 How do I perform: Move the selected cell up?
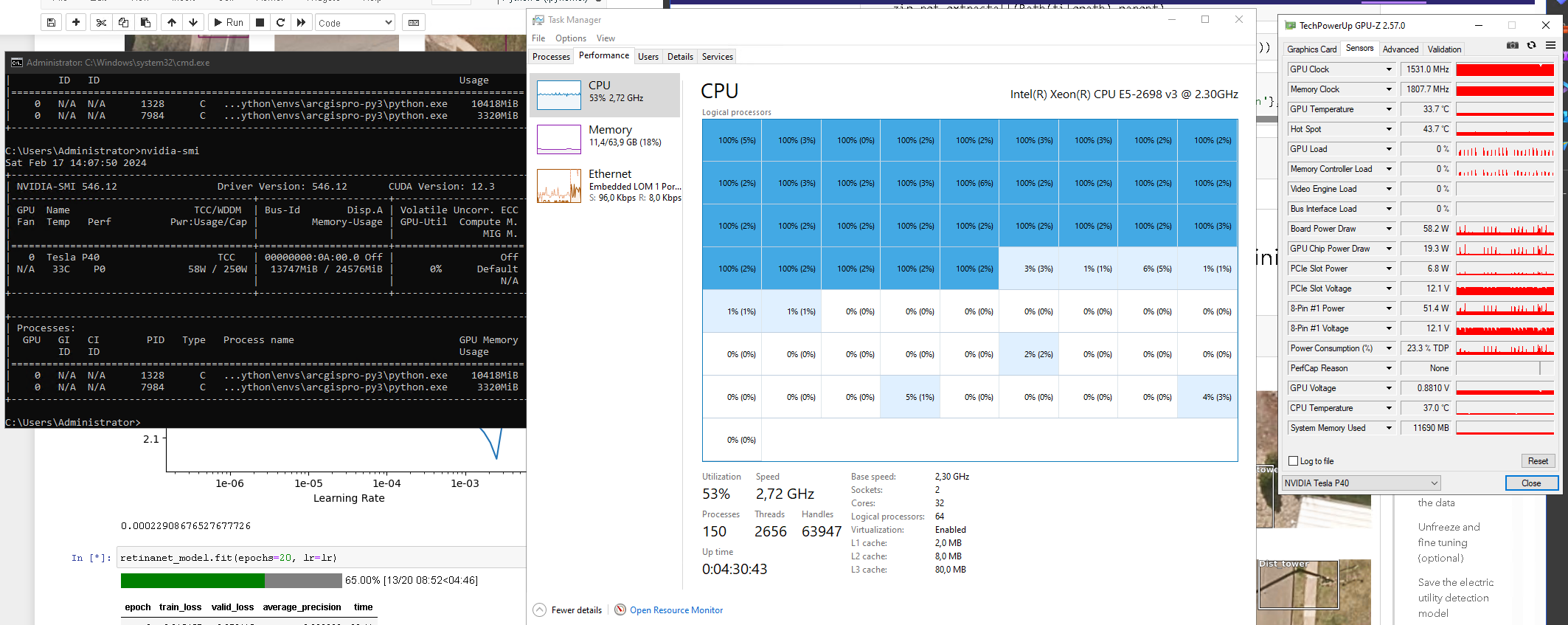point(172,23)
